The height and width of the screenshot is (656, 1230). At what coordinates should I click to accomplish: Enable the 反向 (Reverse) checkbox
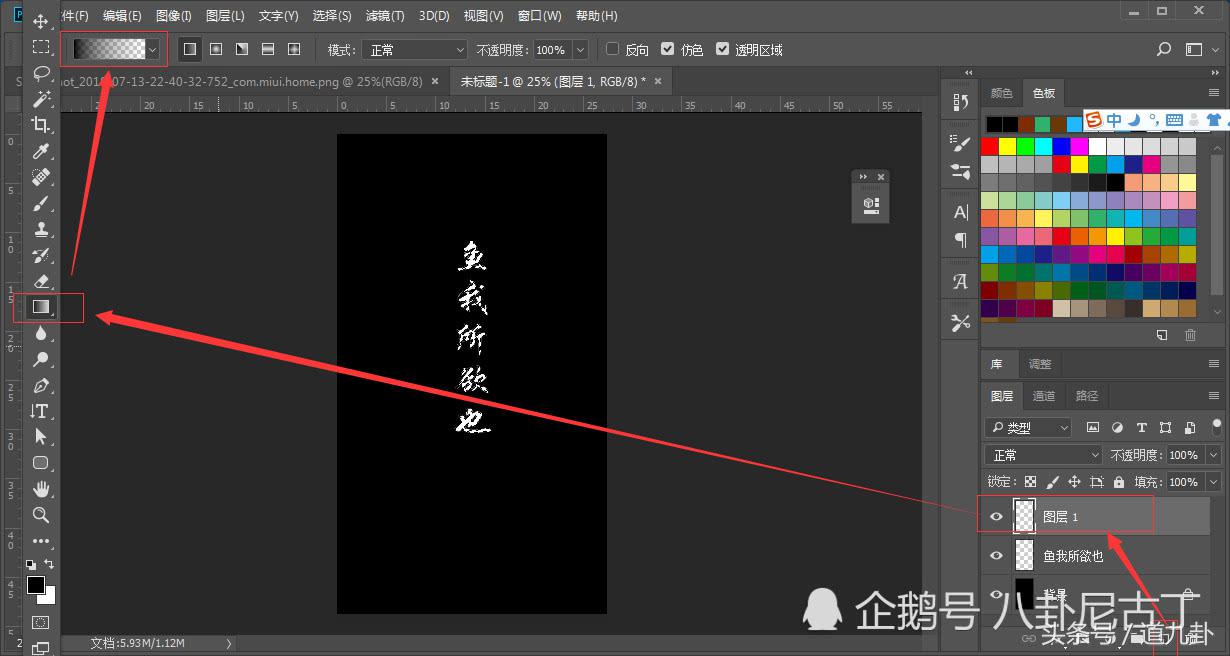point(611,49)
